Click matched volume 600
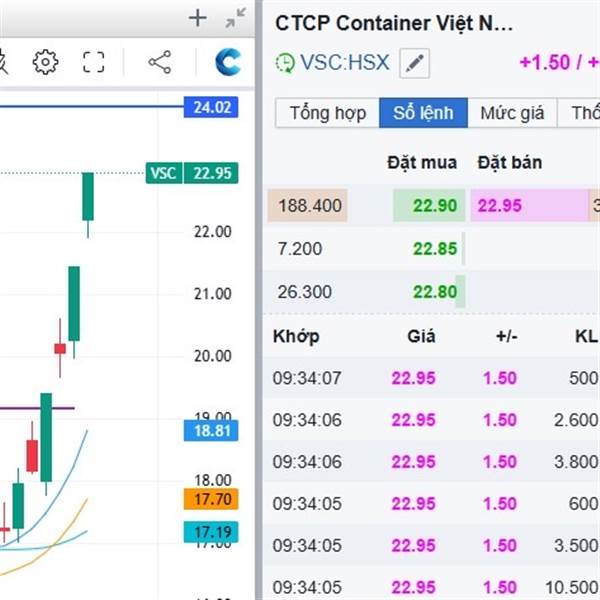Screen dimensions: 600x600 [583, 504]
